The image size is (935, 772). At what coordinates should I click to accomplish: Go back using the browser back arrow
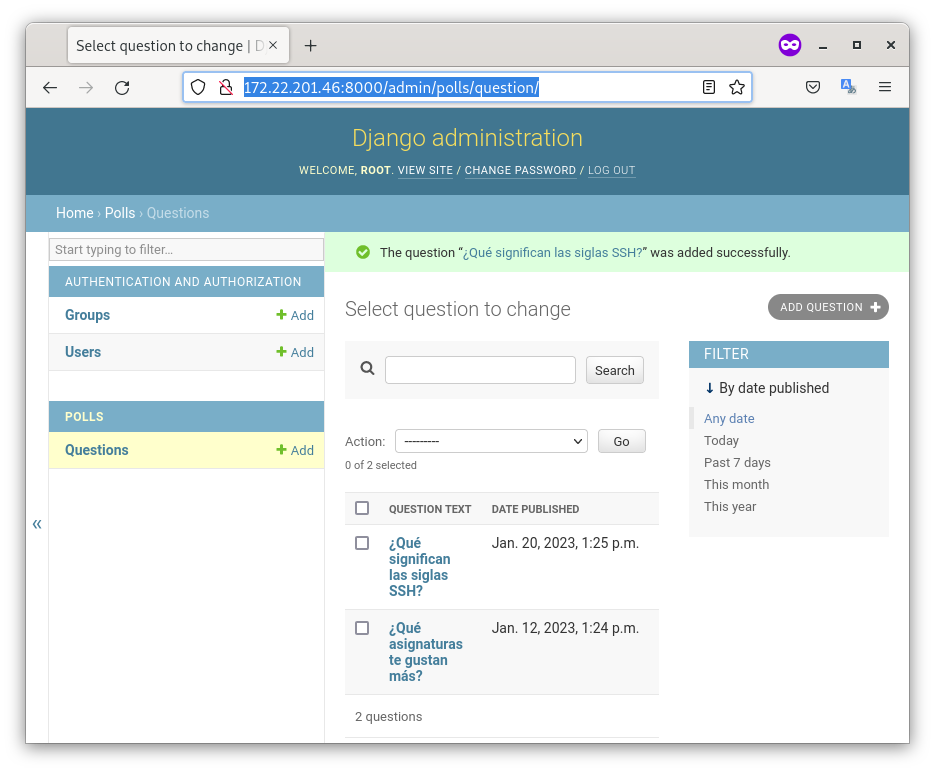[x=50, y=88]
